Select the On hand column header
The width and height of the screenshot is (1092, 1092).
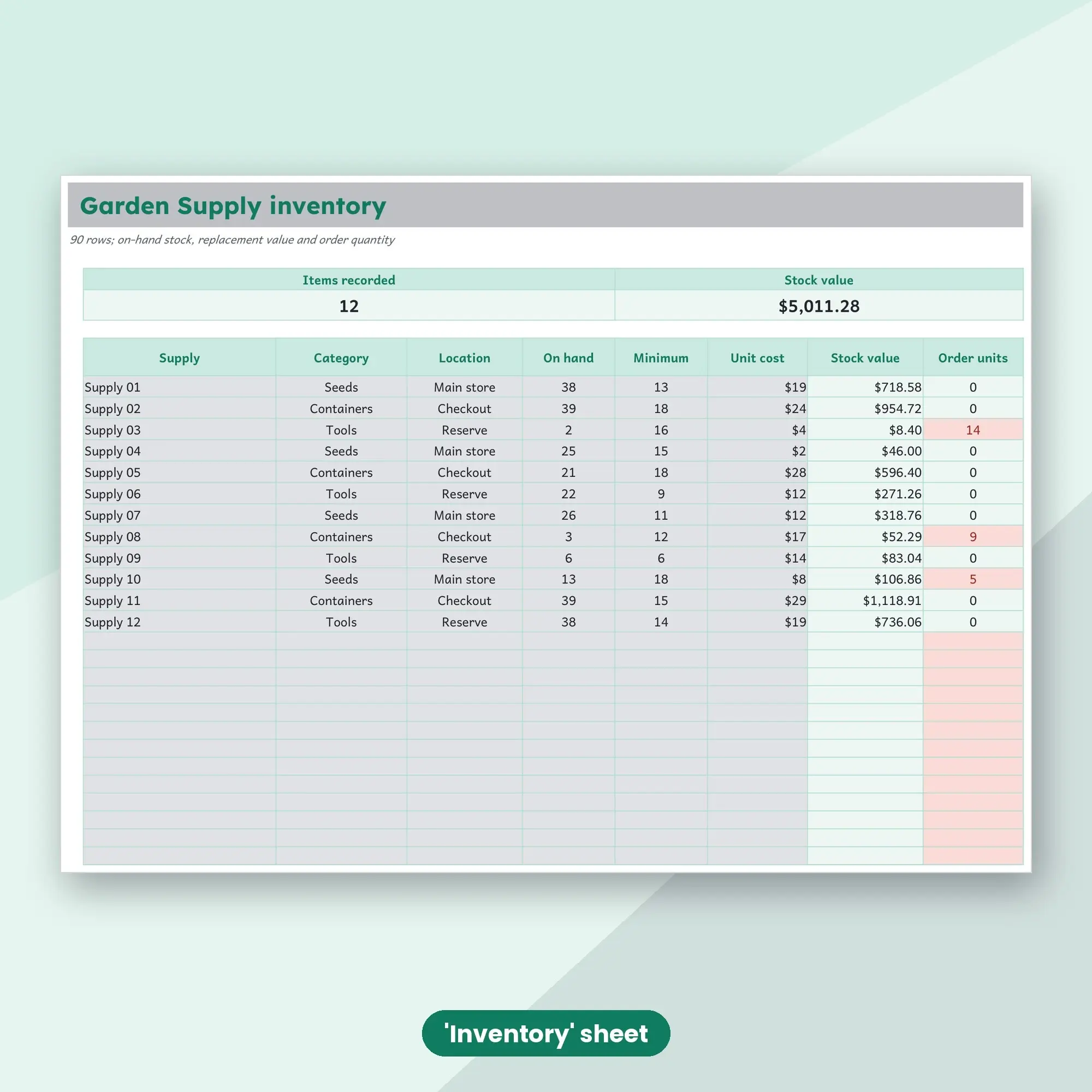[568, 358]
